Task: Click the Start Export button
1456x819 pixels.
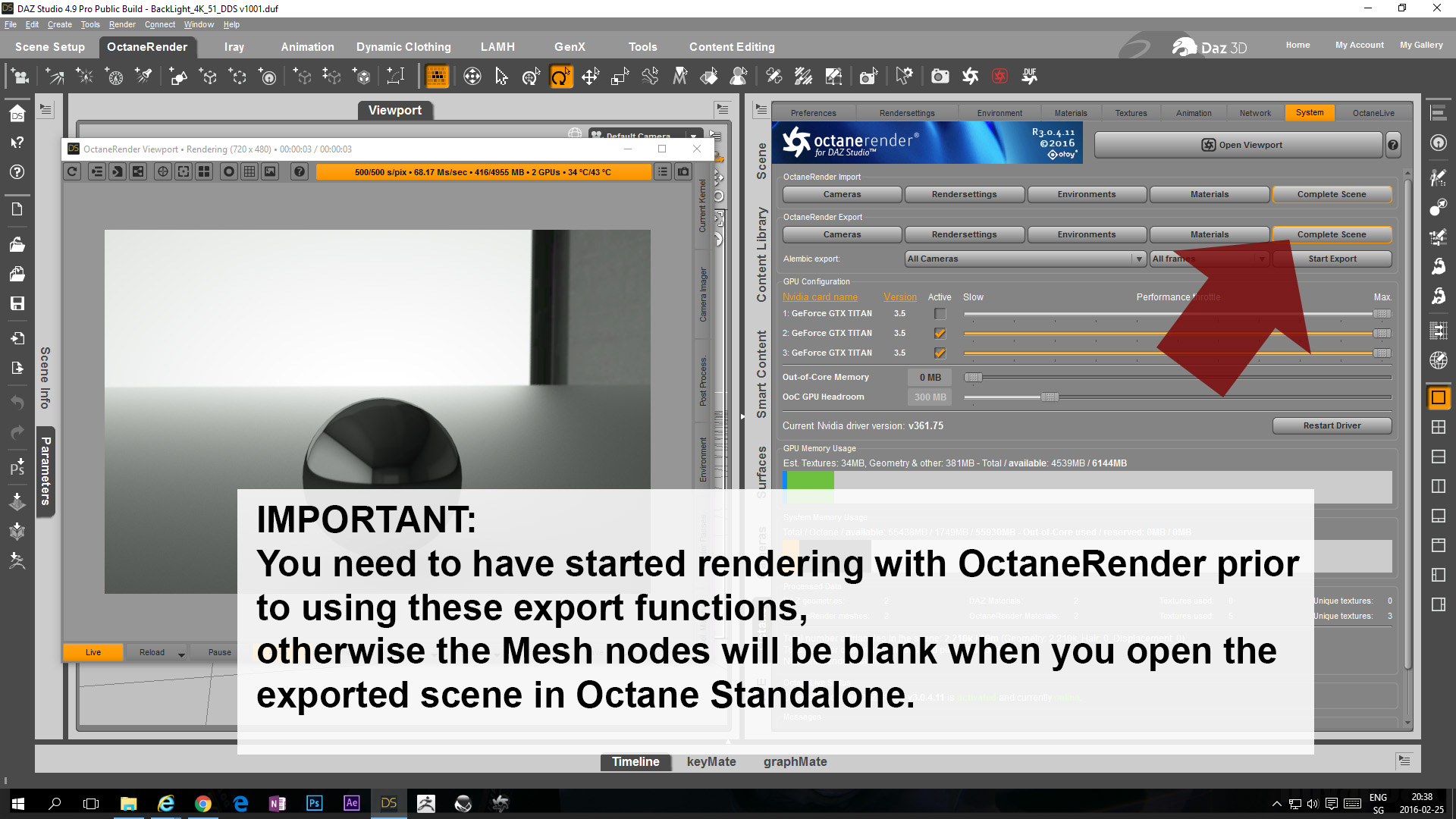Action: point(1332,259)
